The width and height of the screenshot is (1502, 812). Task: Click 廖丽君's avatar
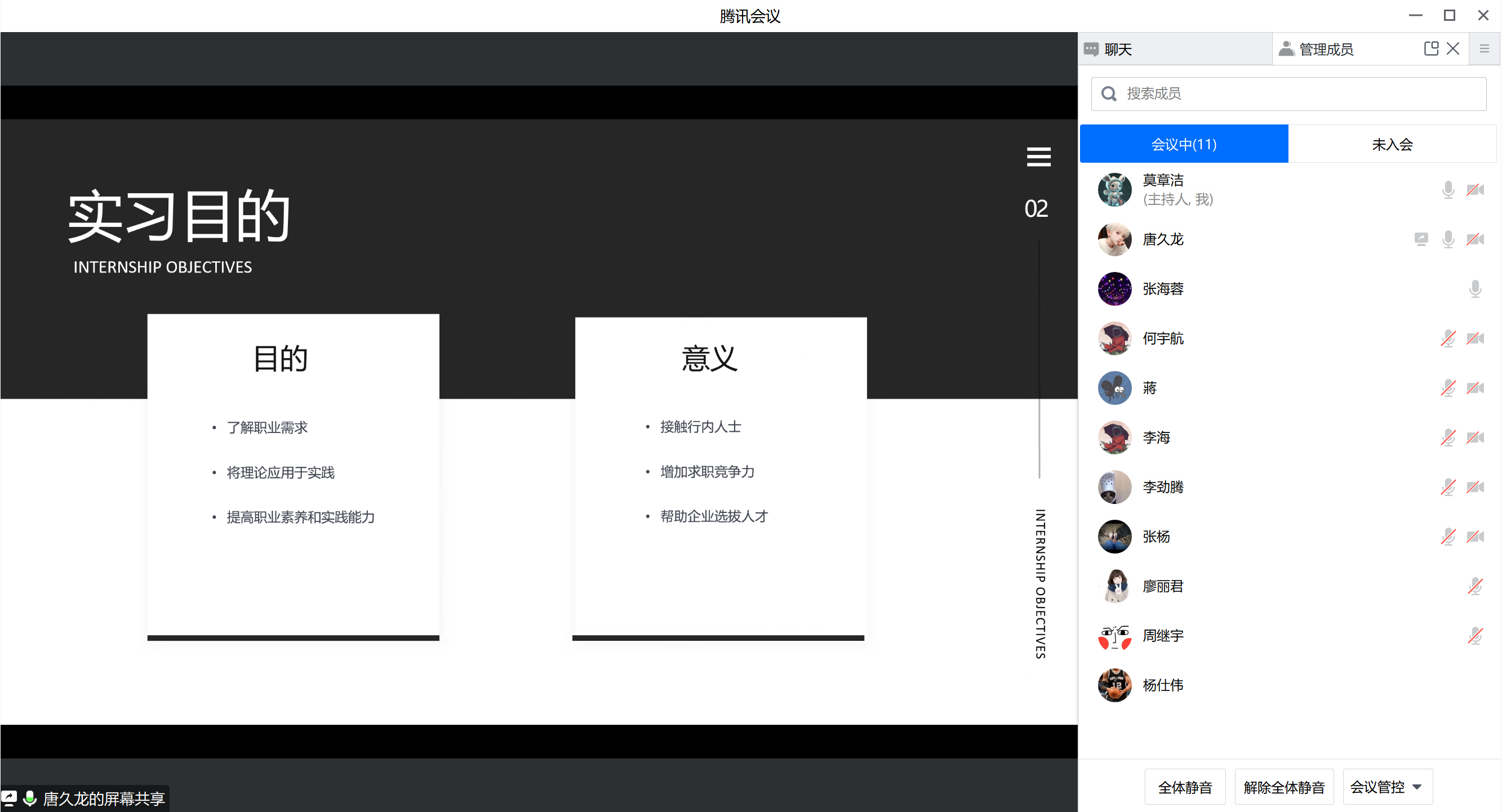pyautogui.click(x=1114, y=586)
